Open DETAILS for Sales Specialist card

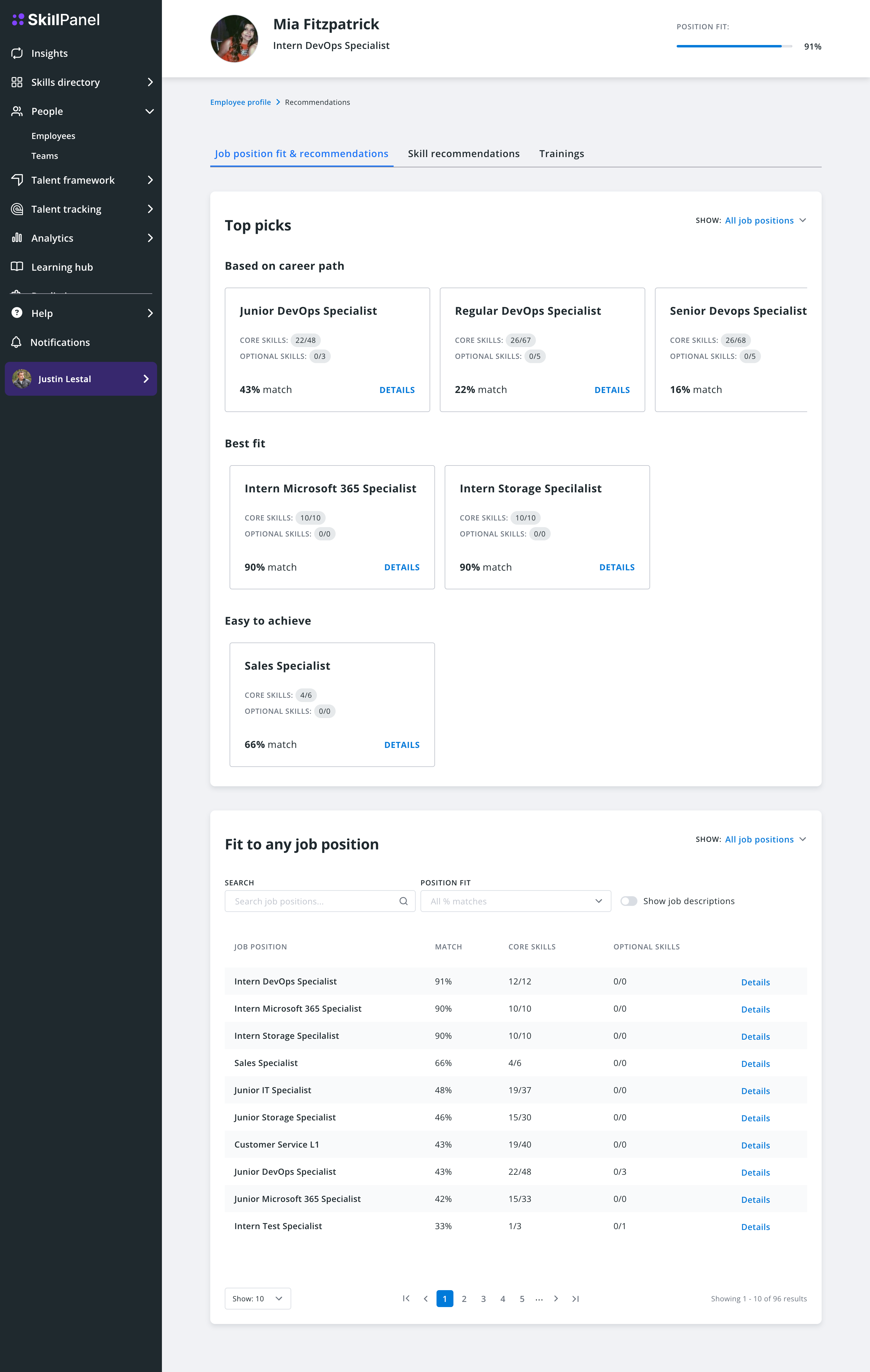pos(402,745)
